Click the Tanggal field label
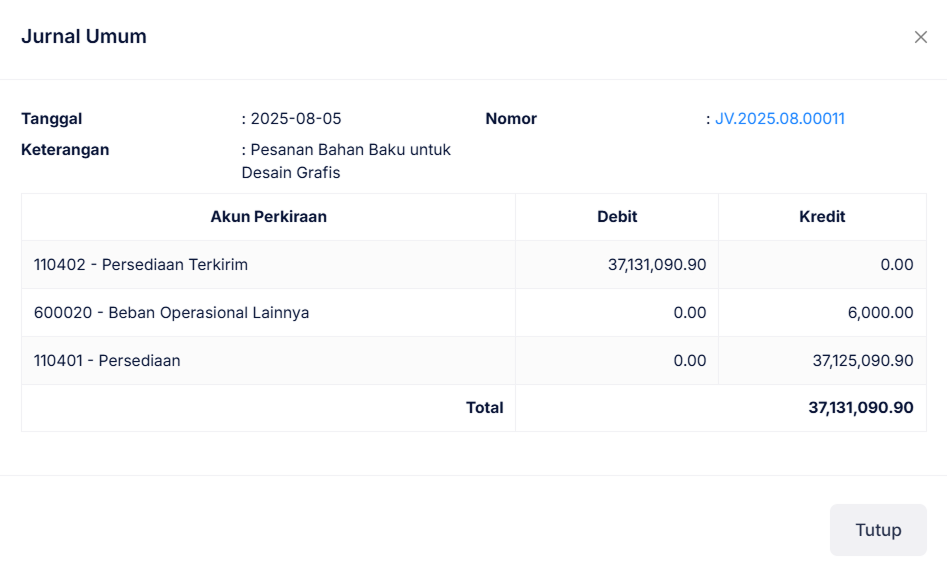The height and width of the screenshot is (577, 947). 52,119
